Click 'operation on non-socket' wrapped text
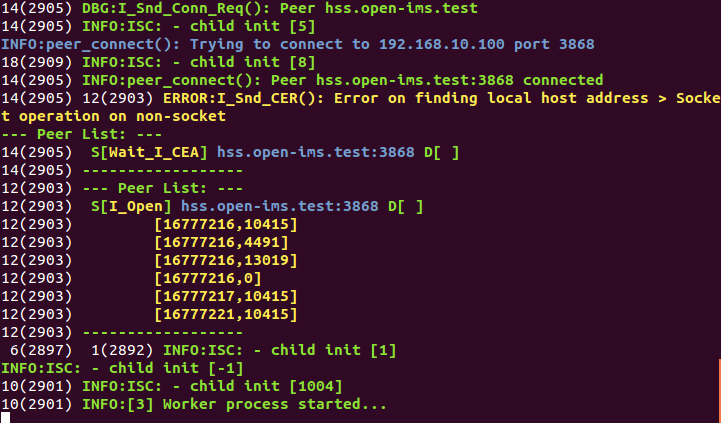The image size is (721, 423). click(122, 116)
